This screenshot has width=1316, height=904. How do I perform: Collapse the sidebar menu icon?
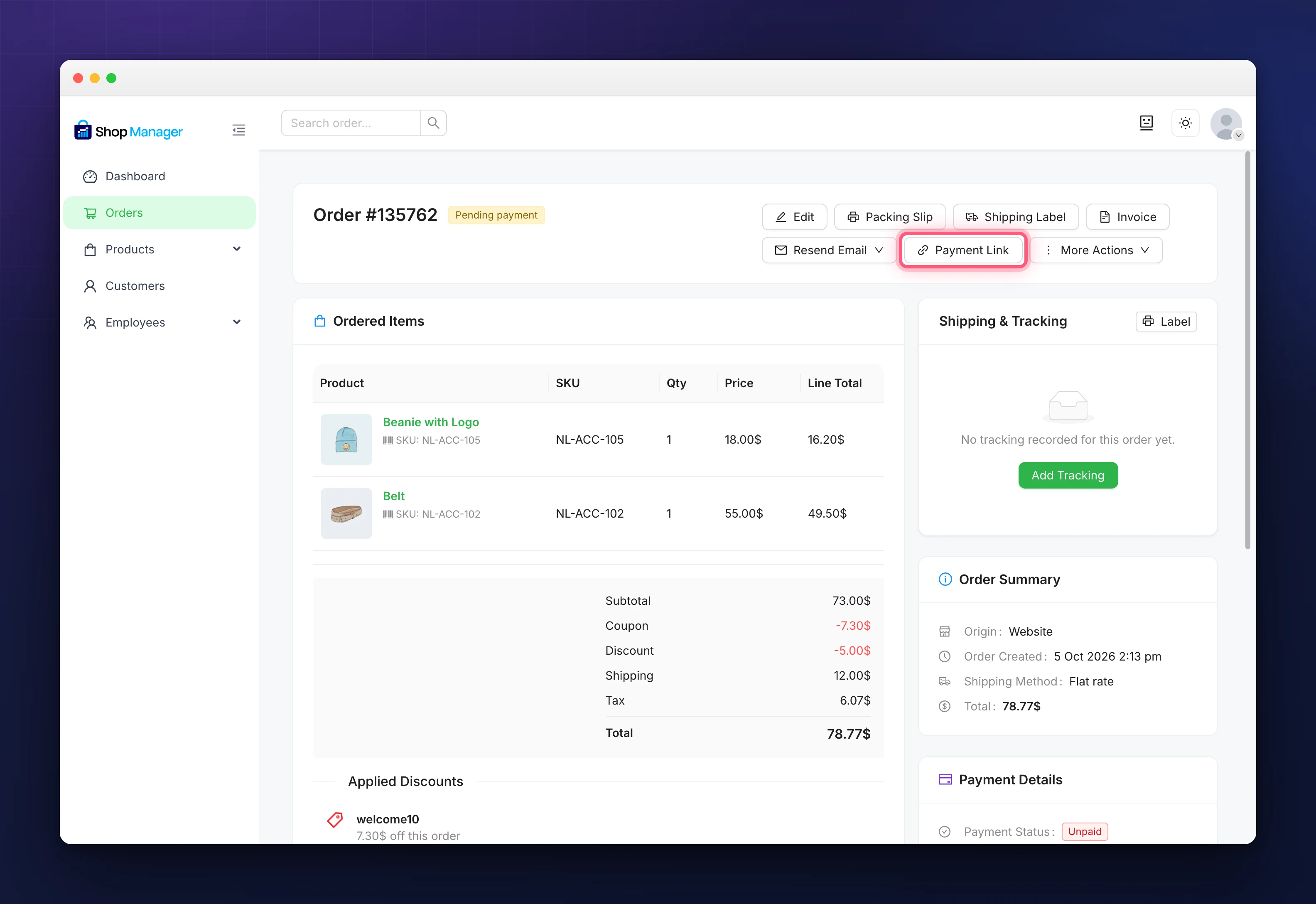click(x=238, y=130)
